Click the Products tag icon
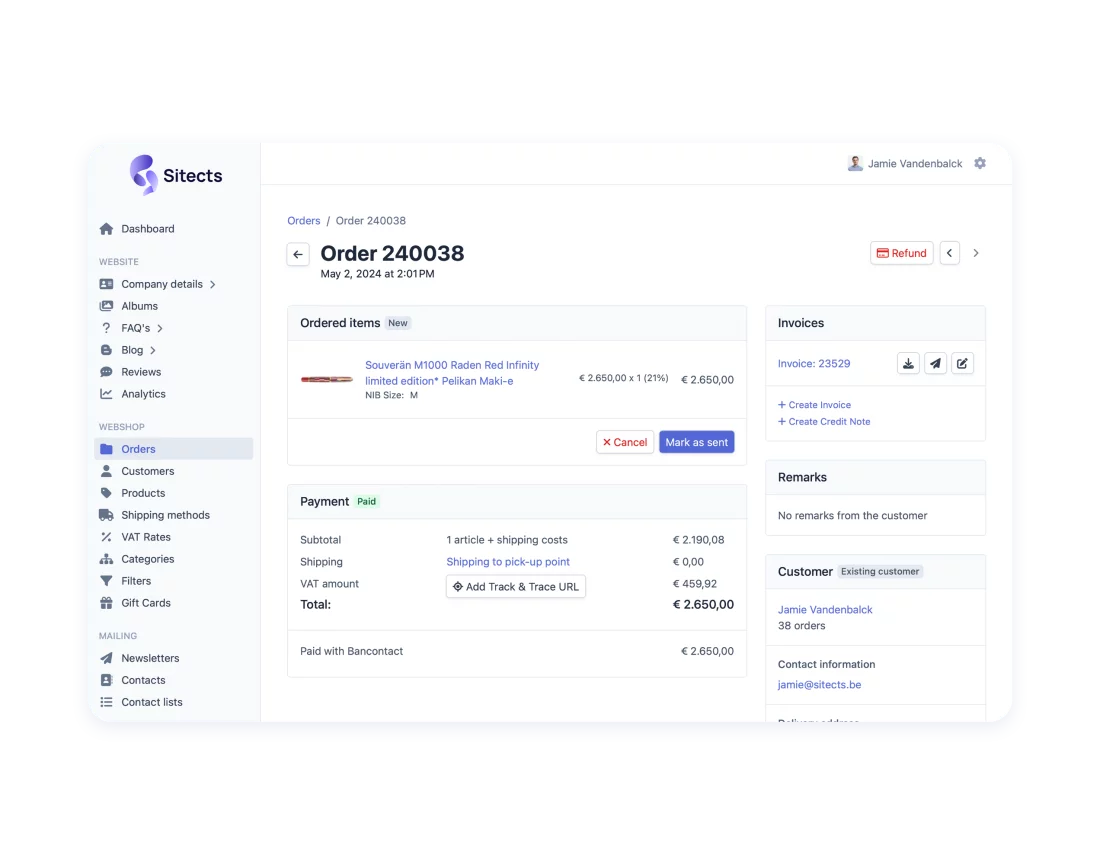This screenshot has height=864, width=1100. (106, 493)
